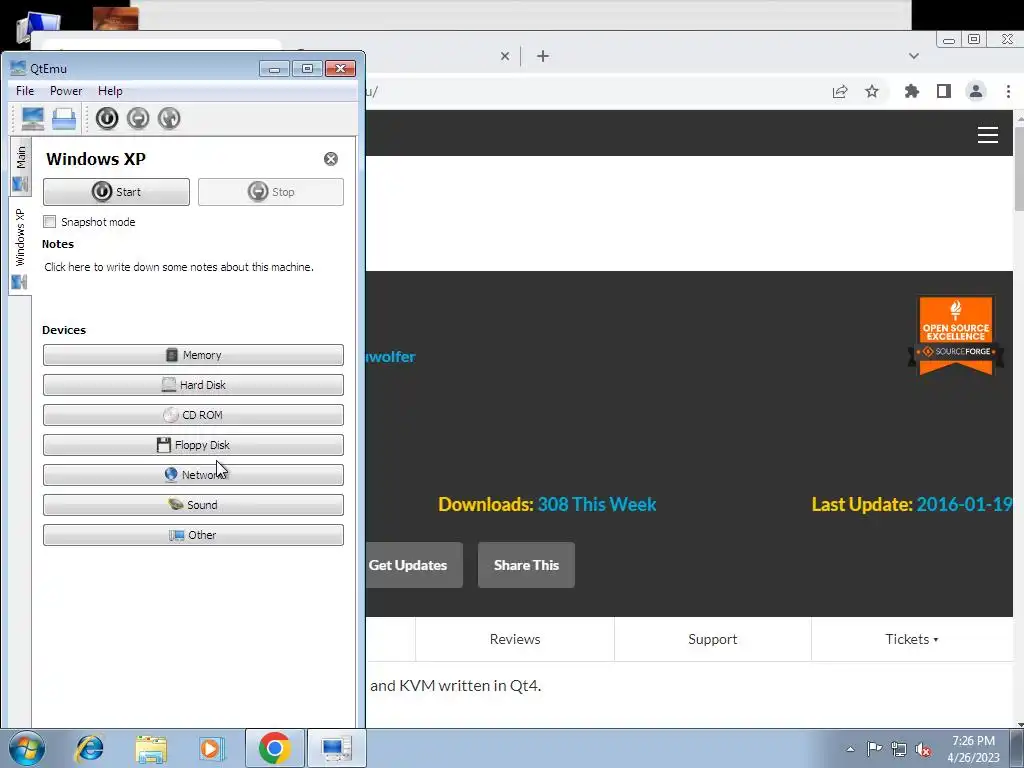Image resolution: width=1024 pixels, height=768 pixels.
Task: Click the disabled Stop button
Action: pos(271,192)
